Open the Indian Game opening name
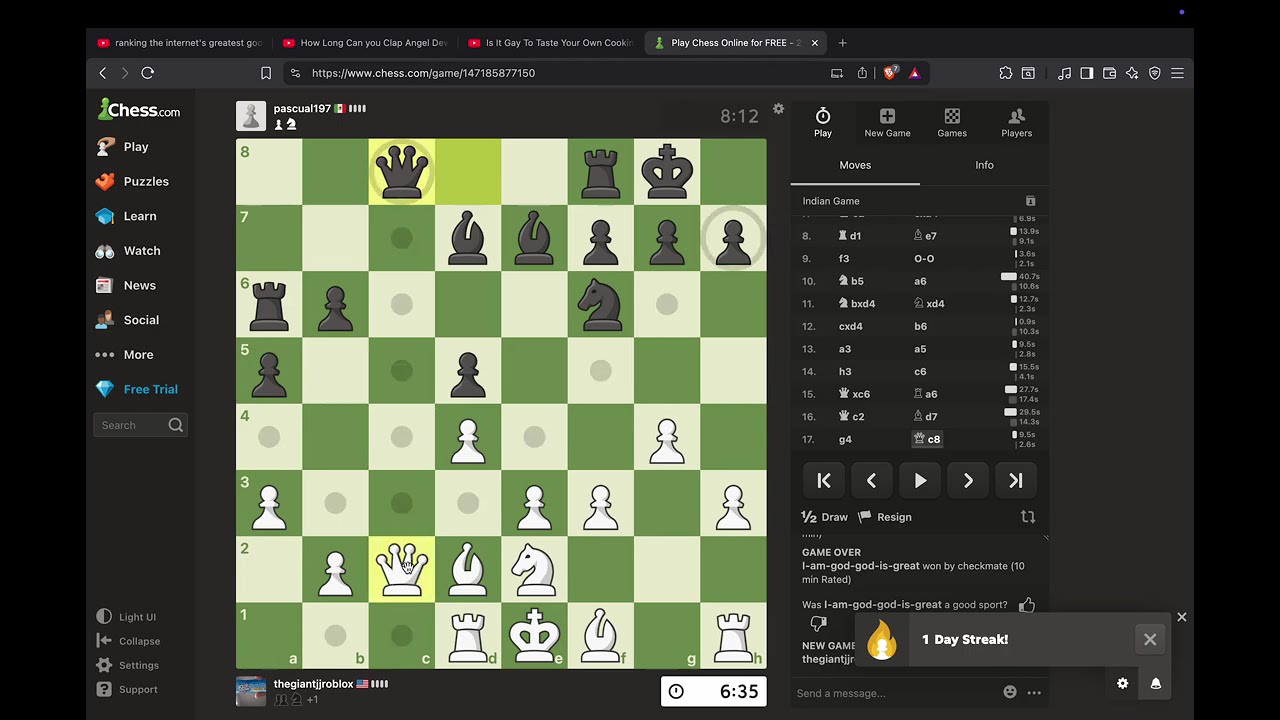 coord(831,201)
